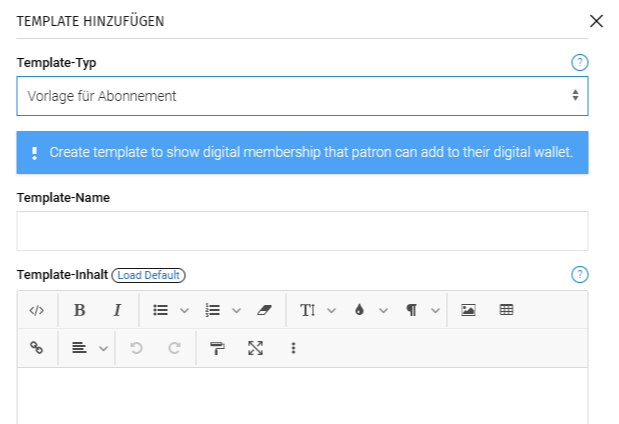The height and width of the screenshot is (424, 619).
Task: Open help icon next to Template-Typ
Action: click(579, 63)
